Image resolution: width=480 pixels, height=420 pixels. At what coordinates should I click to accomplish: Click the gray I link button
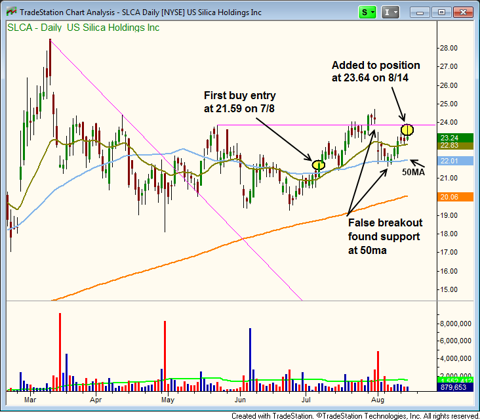387,12
